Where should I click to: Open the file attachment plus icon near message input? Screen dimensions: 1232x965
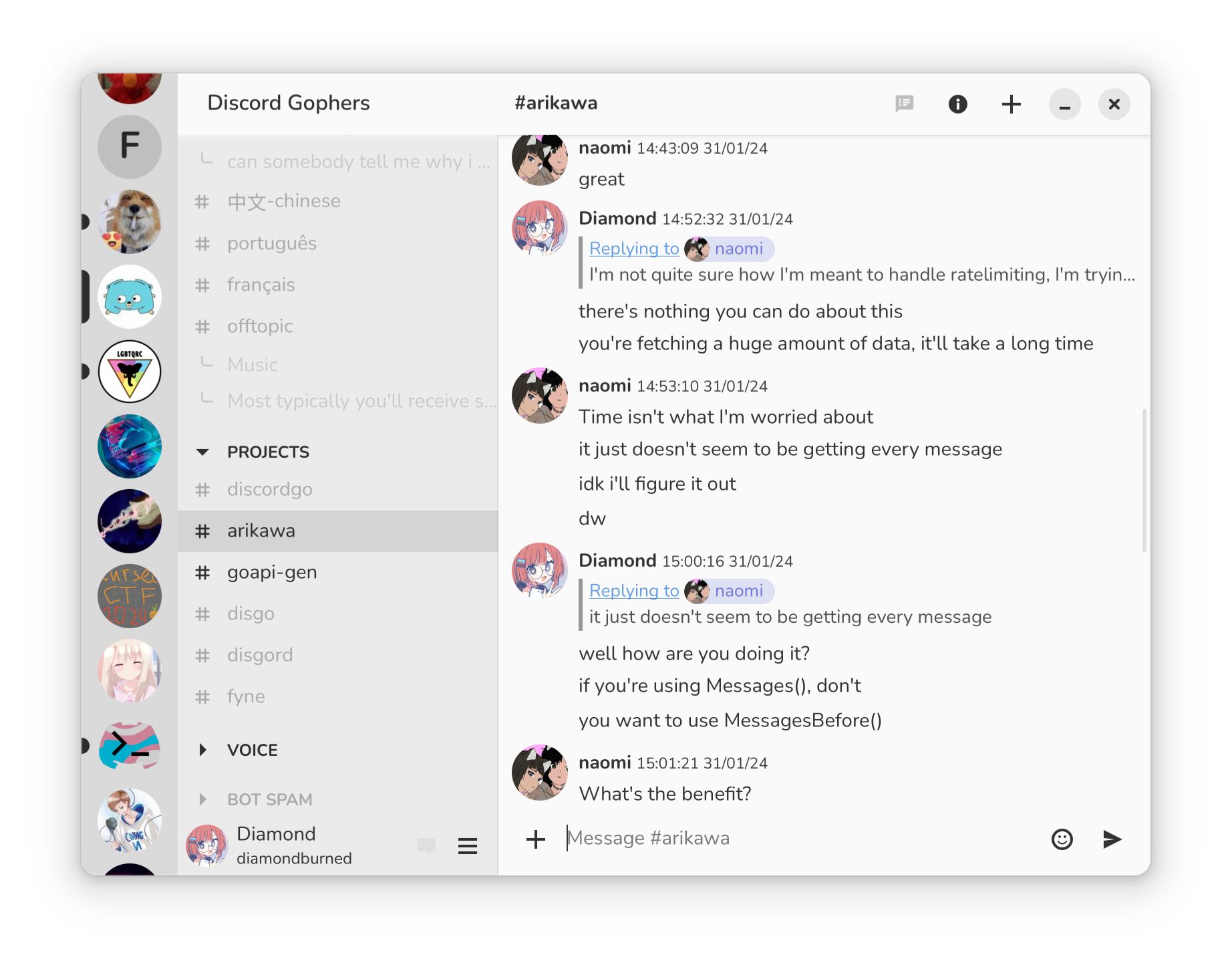tap(536, 838)
